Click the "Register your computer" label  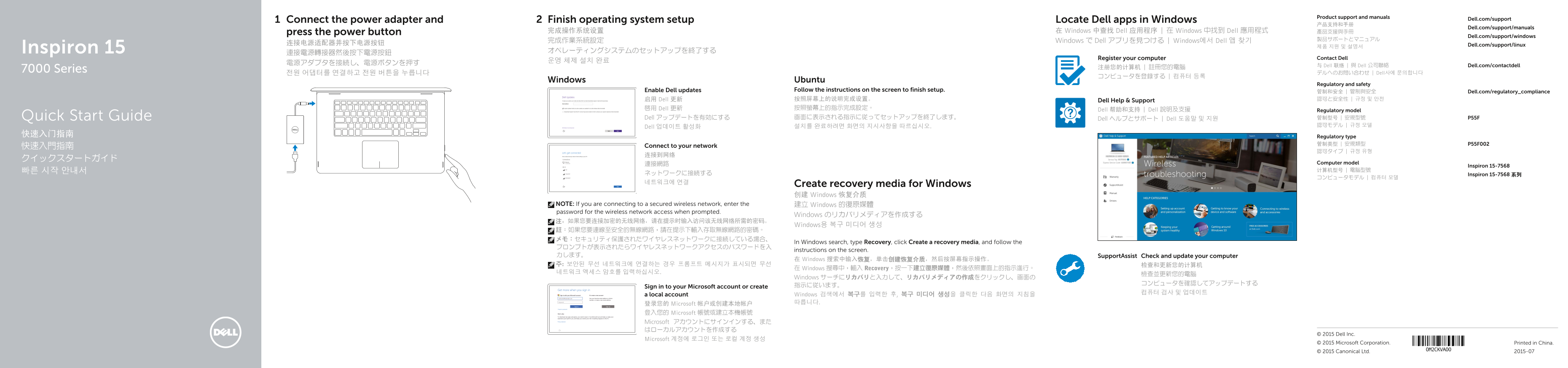pyautogui.click(x=1132, y=59)
